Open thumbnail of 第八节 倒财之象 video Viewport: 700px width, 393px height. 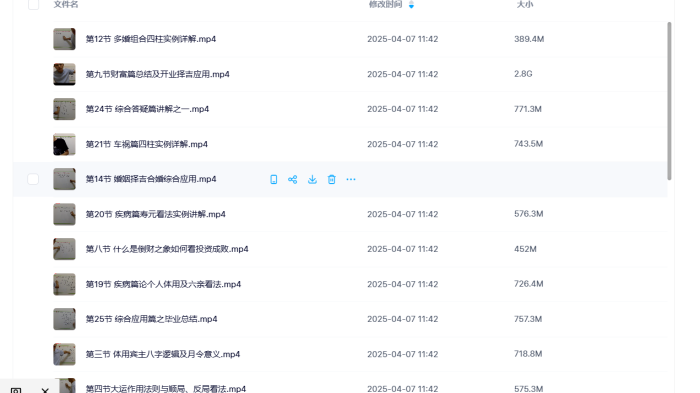(64, 249)
